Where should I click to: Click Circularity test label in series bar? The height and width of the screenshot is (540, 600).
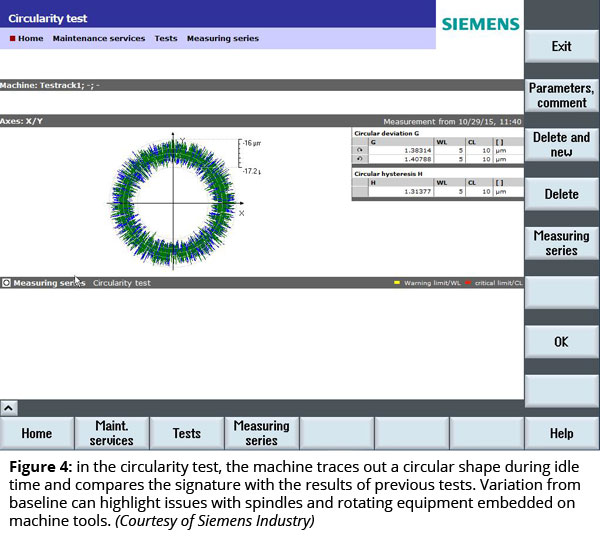[122, 283]
